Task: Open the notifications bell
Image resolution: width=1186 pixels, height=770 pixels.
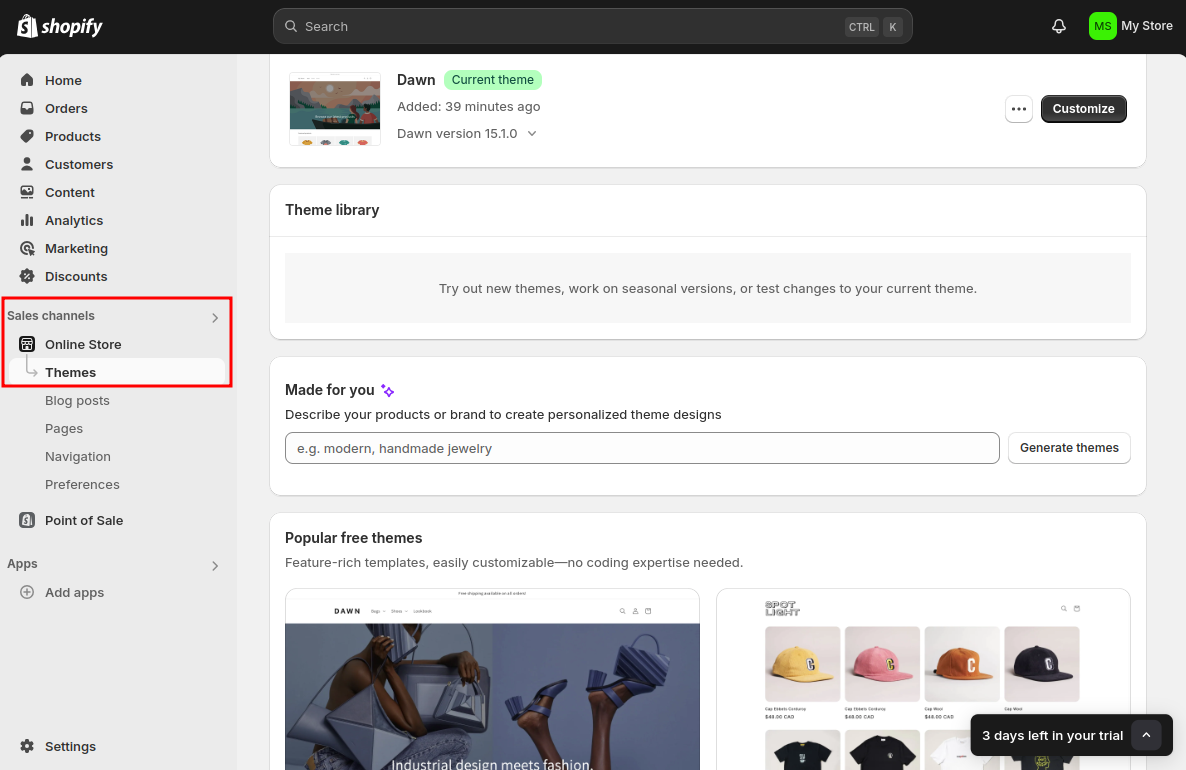Action: [1059, 26]
